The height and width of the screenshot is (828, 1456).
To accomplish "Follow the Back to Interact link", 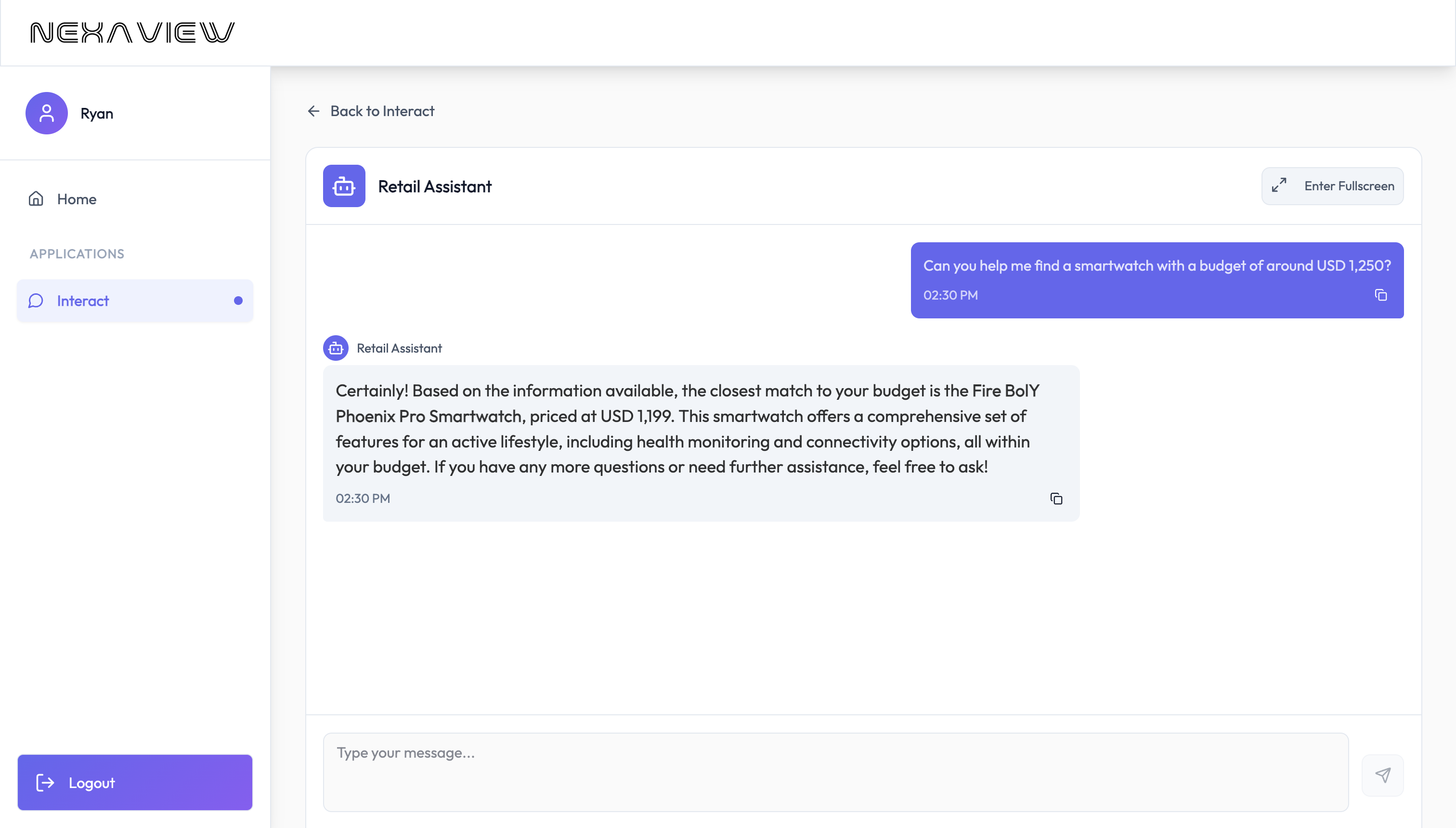I will pos(382,111).
